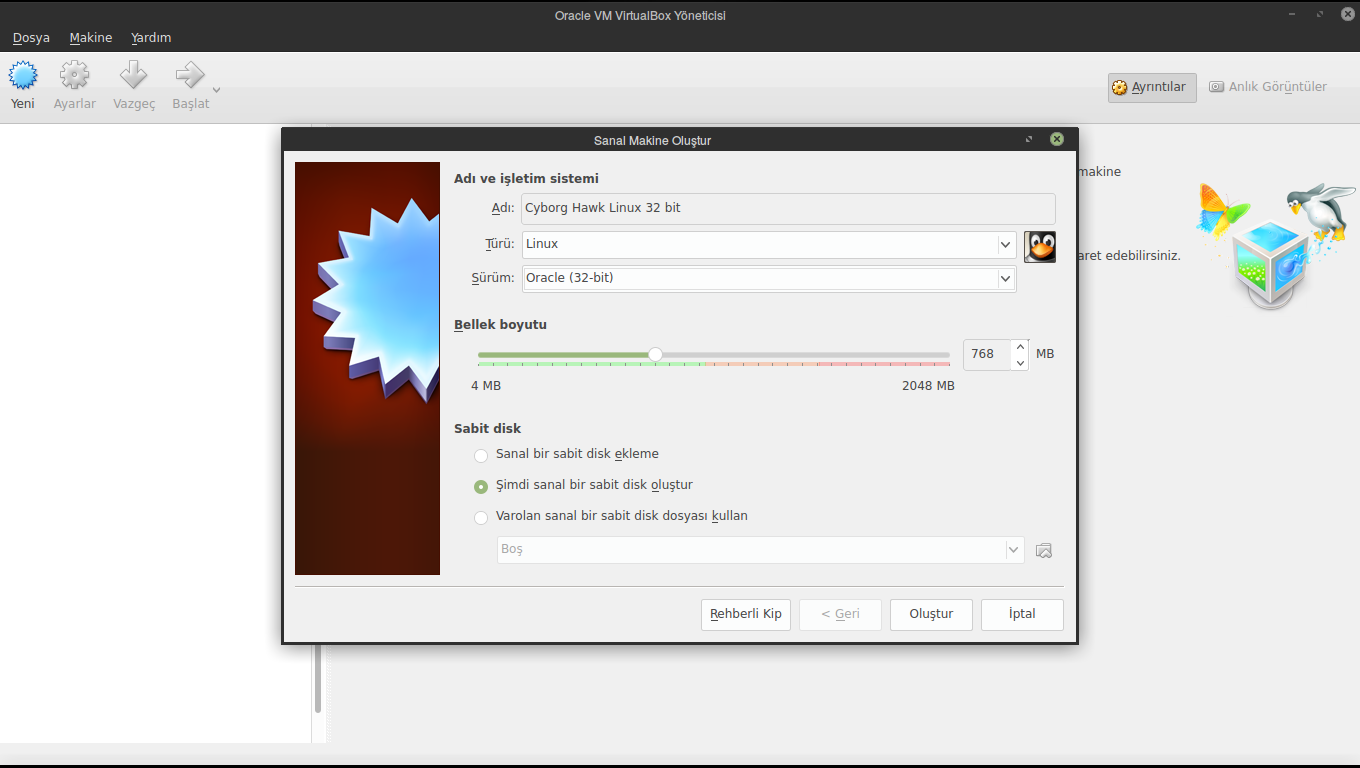1360x768 pixels.
Task: Click the dialog restore icon in title bar
Action: 1029,139
